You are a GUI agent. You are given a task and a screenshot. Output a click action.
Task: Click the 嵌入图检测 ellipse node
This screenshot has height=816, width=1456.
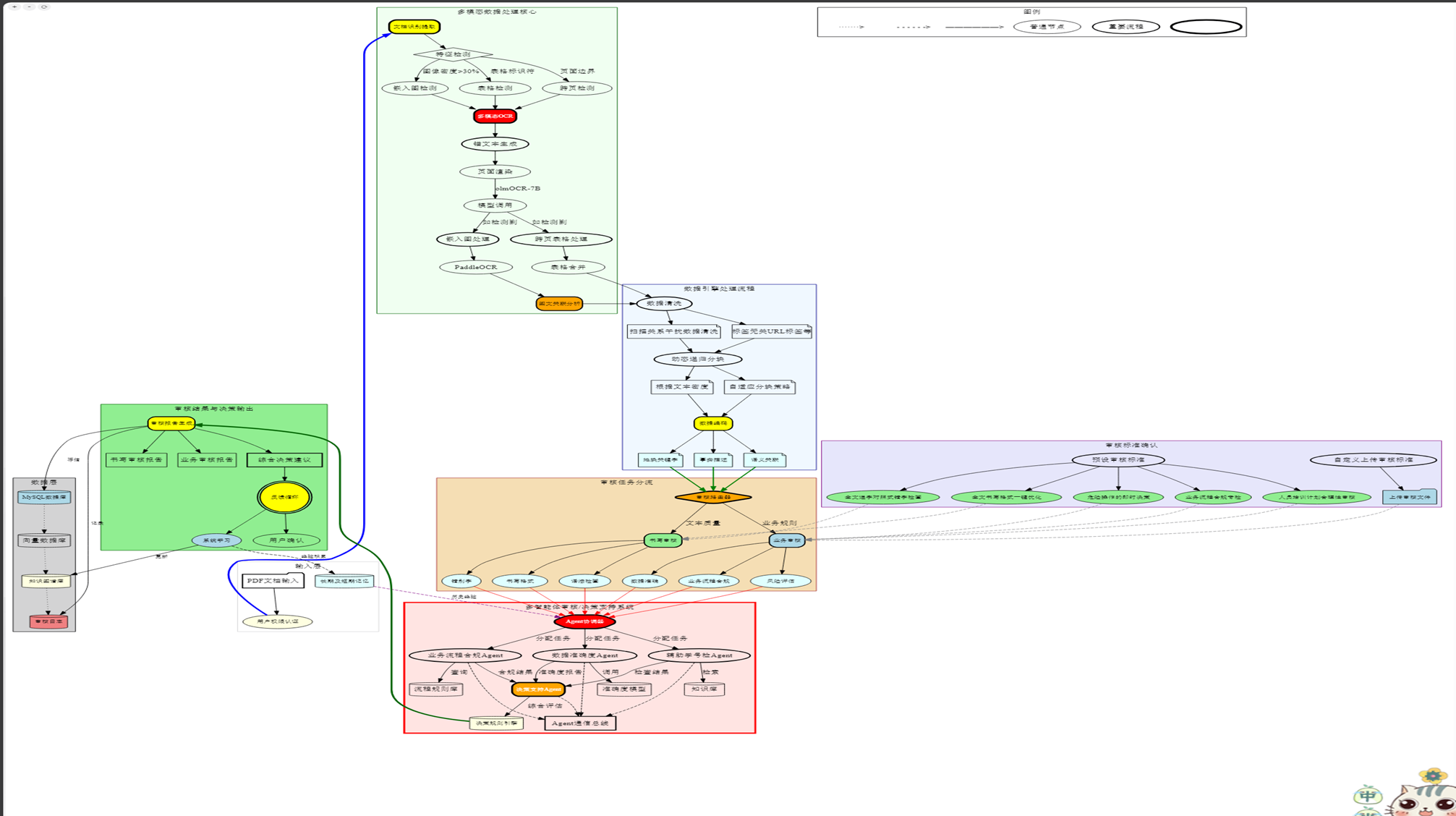tap(415, 88)
